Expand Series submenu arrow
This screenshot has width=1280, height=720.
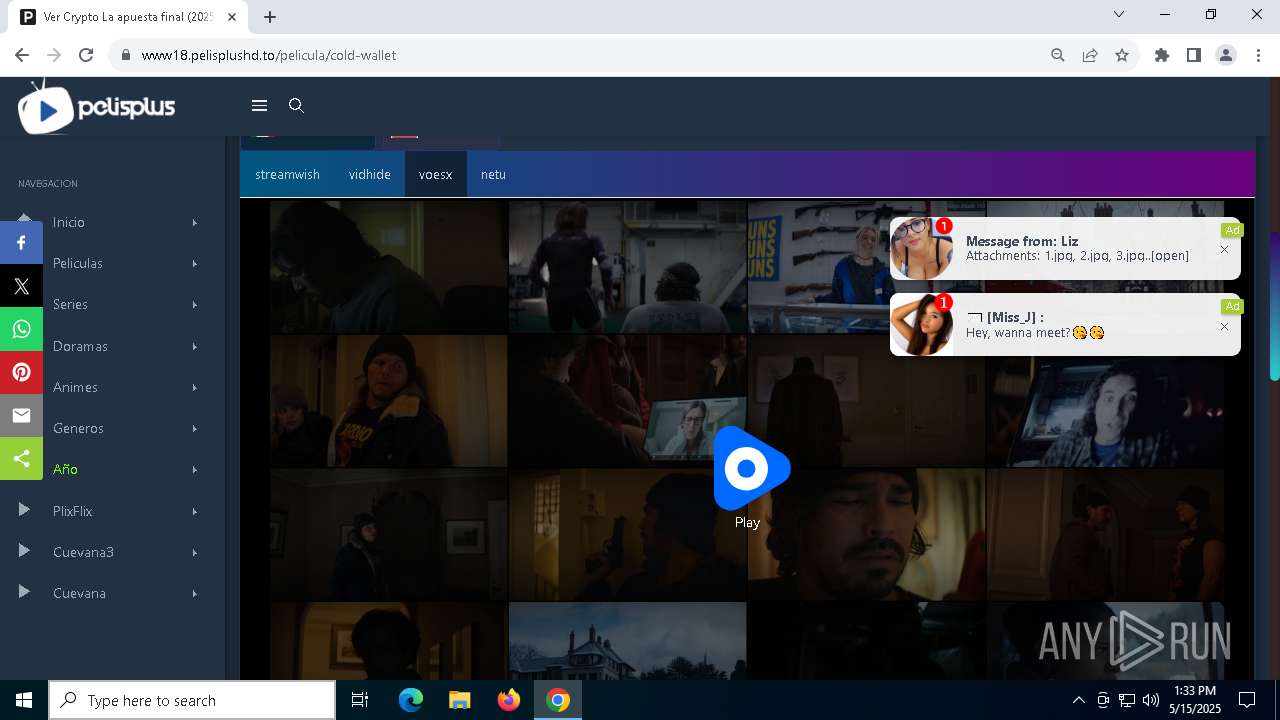click(195, 304)
